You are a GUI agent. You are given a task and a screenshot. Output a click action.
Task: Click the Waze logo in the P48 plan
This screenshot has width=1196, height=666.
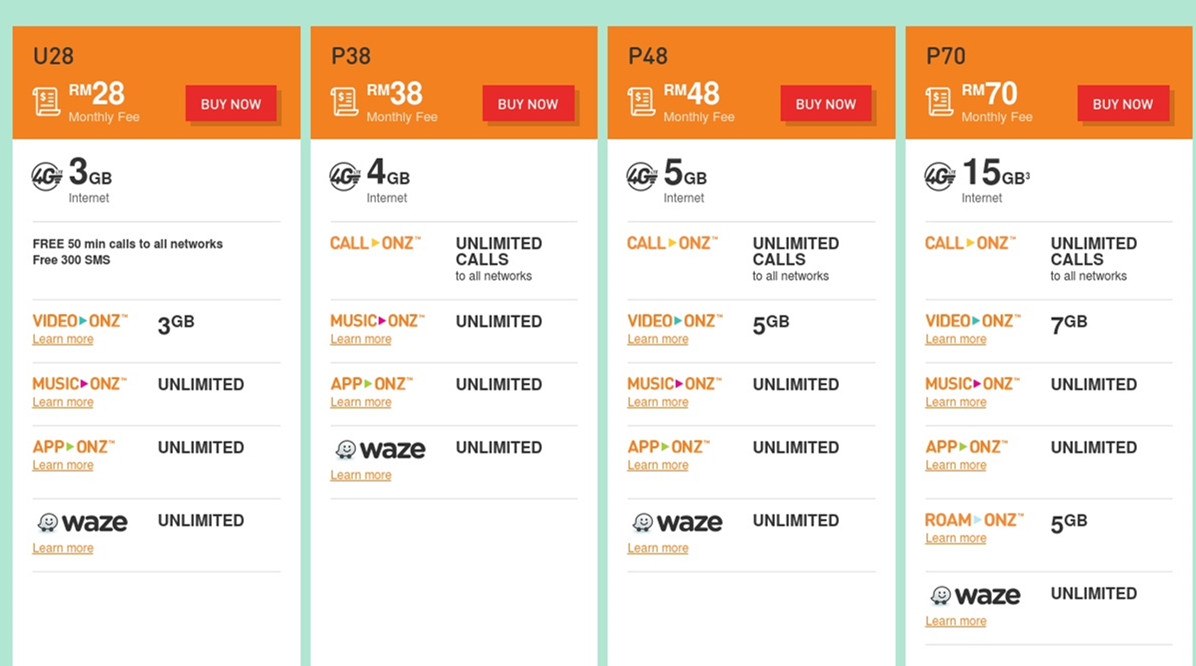[677, 523]
